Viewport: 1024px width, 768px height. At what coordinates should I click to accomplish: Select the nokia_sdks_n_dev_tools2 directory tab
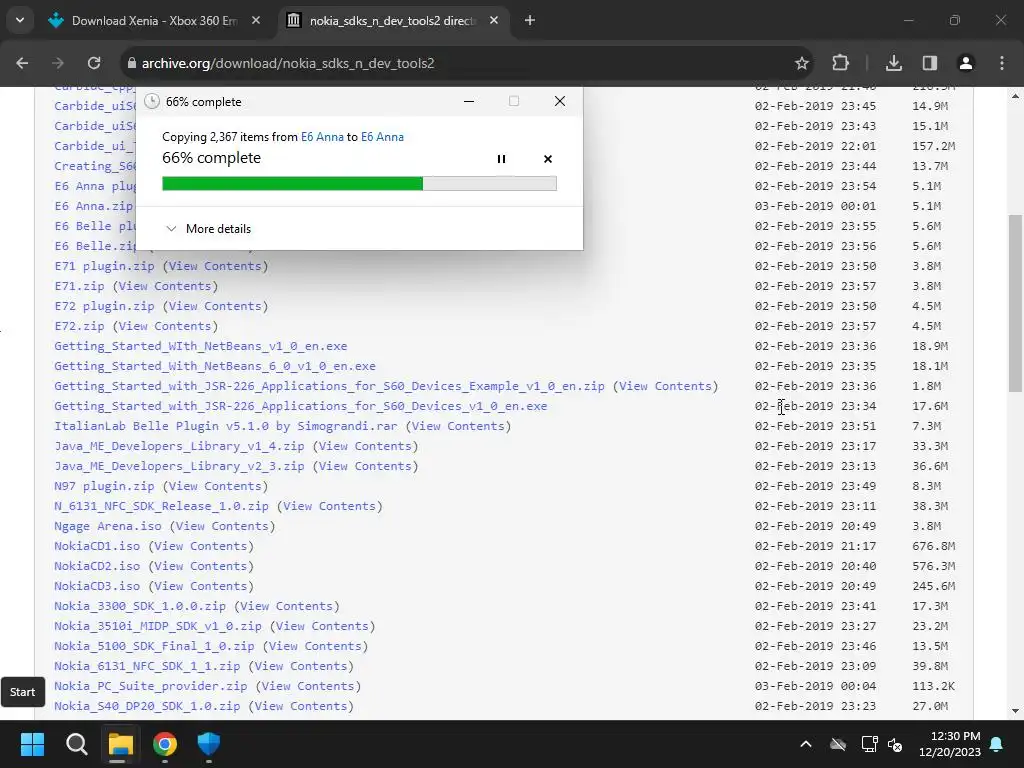pyautogui.click(x=393, y=21)
